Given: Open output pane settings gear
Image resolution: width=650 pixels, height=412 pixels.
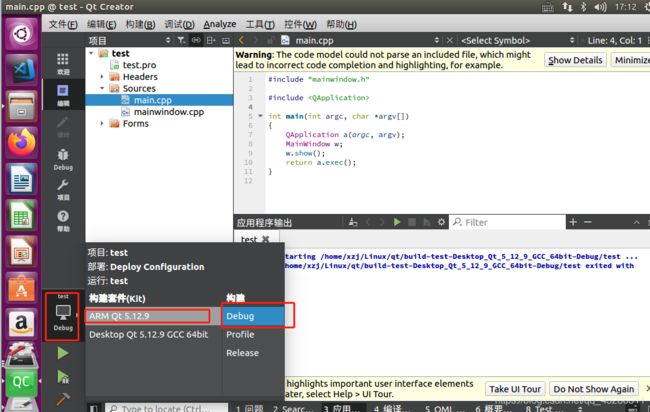Looking at the screenshot, I should click(x=441, y=222).
